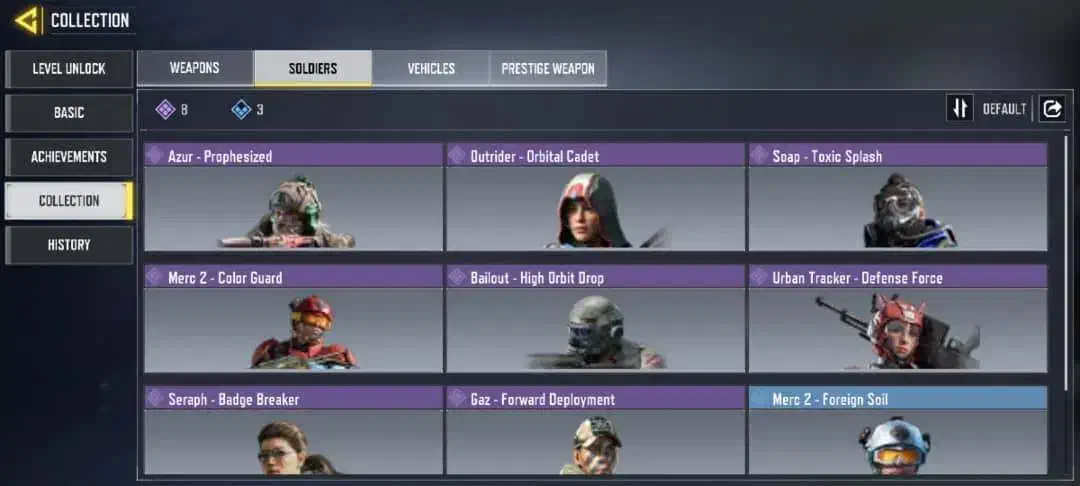Select the Basic sidebar option
This screenshot has height=486, width=1080.
tap(69, 113)
